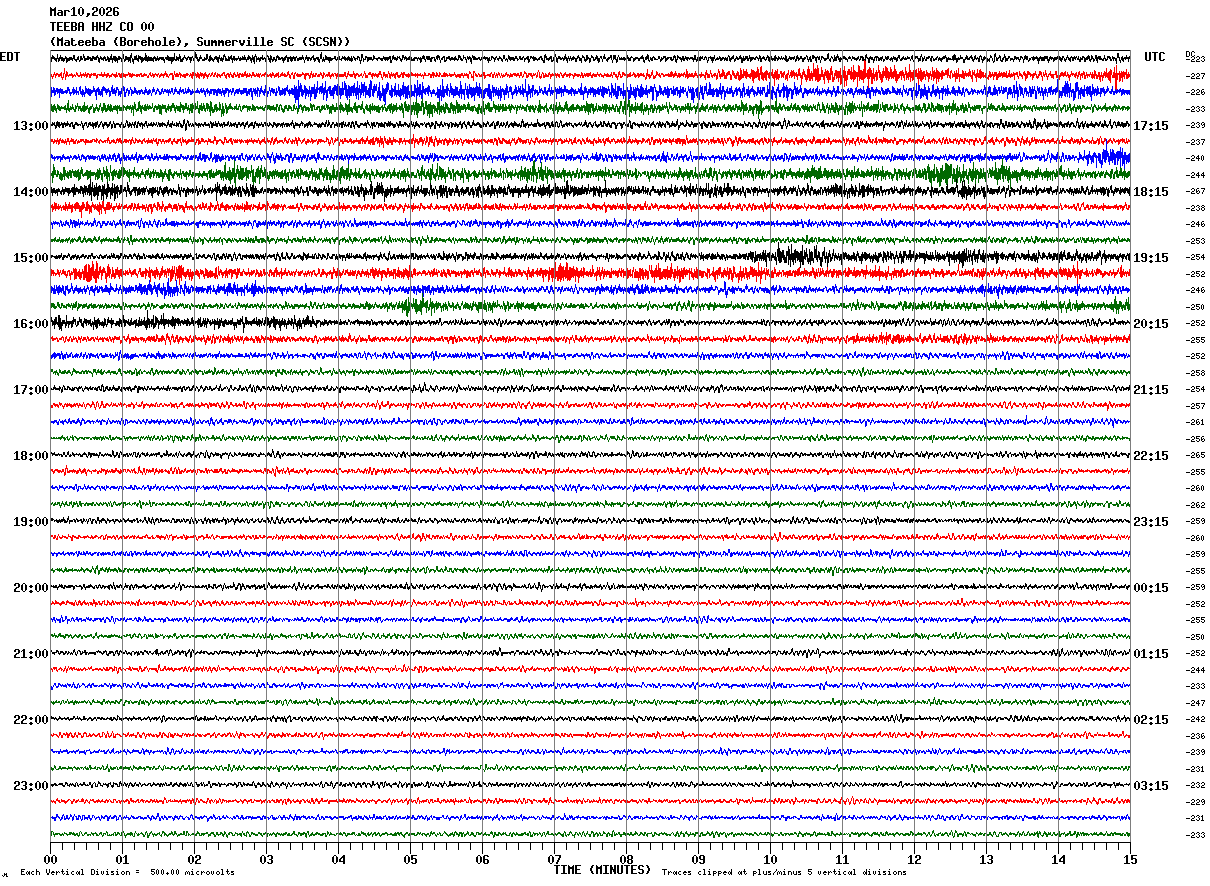Click "Each Vertical Division = 500.00 microvolts" note
Viewport: 1210px width, 886px height.
pos(127,872)
